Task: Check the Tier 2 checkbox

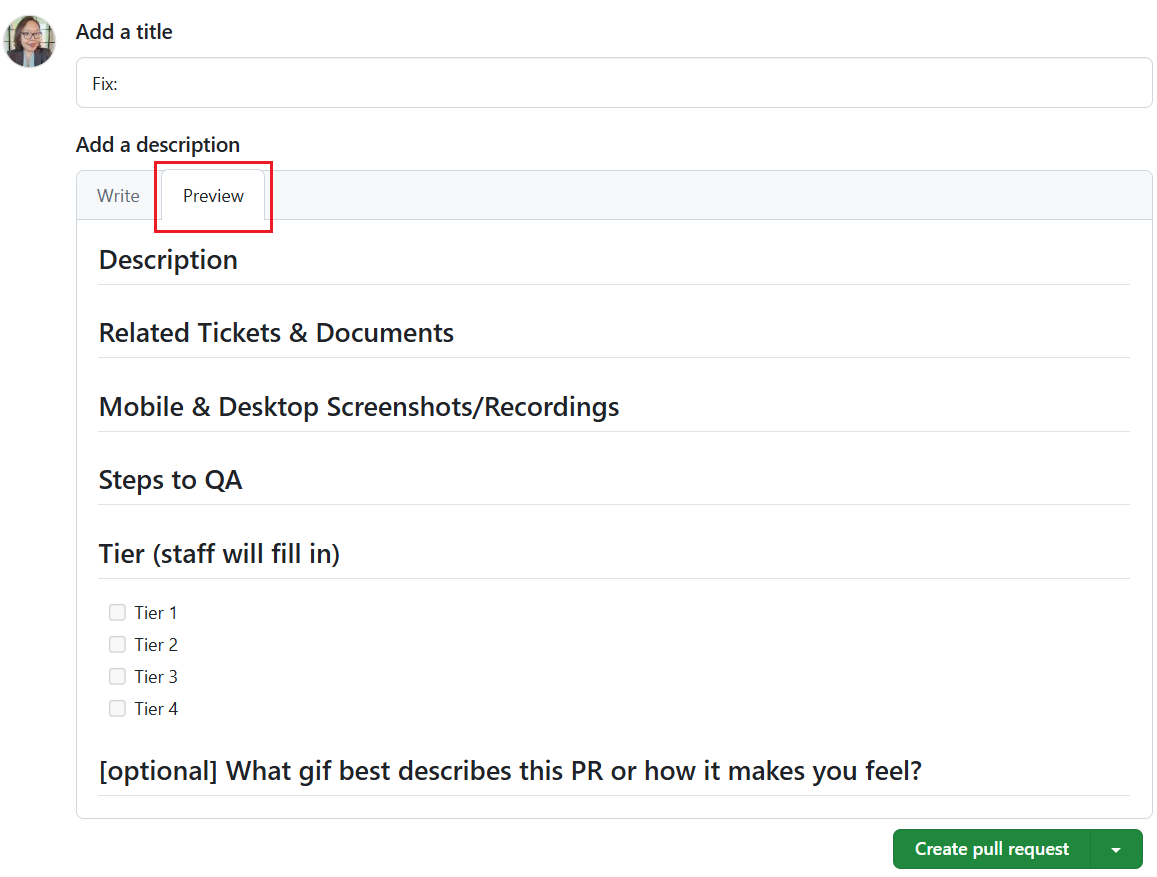Action: 117,644
